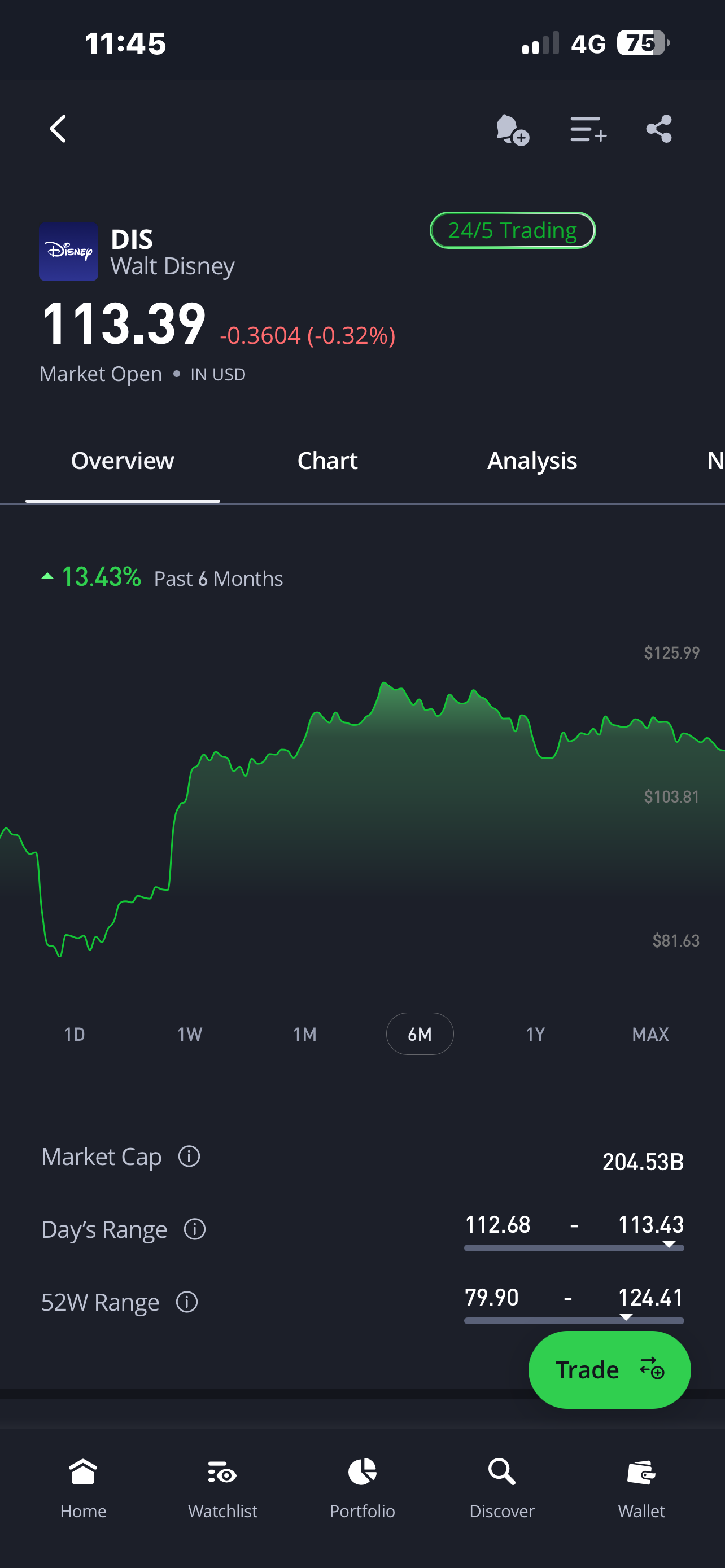Open Market Cap info tooltip
725x1568 pixels.
[x=189, y=1157]
